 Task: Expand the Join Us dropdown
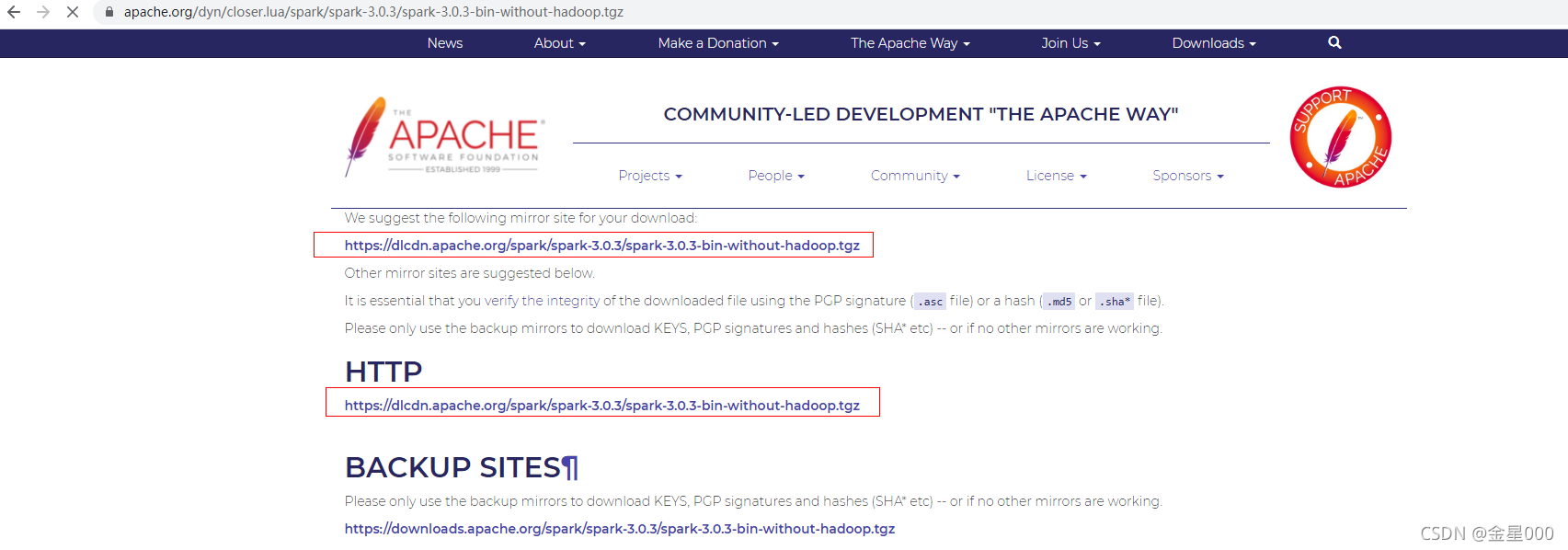click(1070, 43)
